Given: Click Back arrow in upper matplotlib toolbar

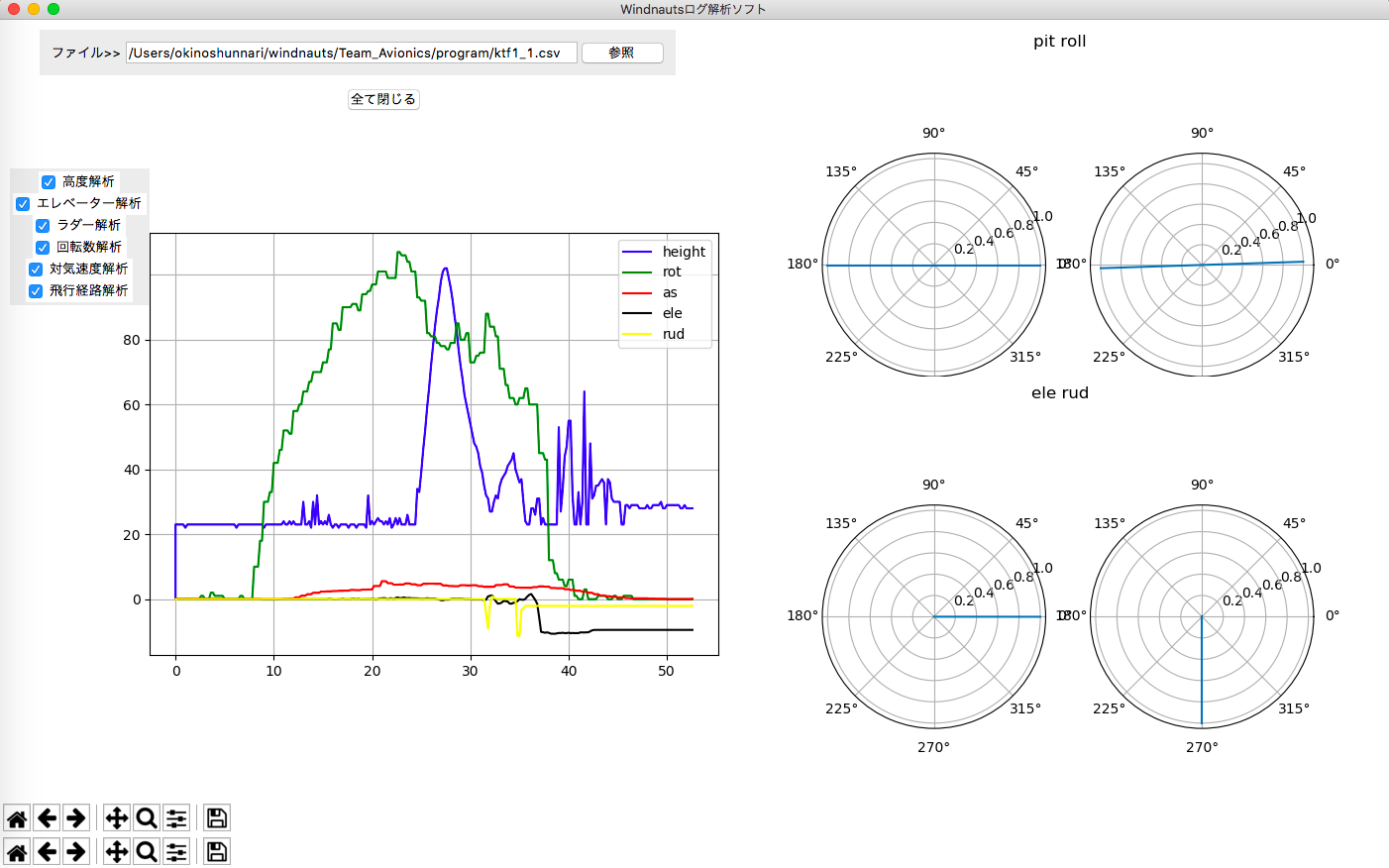Looking at the screenshot, I should (x=47, y=817).
